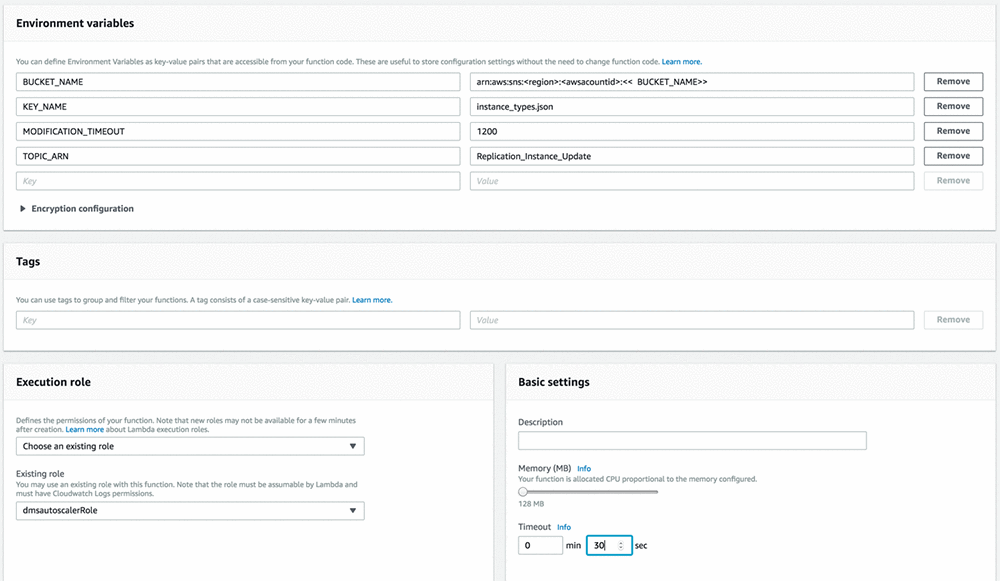Click the timeout seconds stepper arrows
This screenshot has height=581, width=1000.
[621, 546]
